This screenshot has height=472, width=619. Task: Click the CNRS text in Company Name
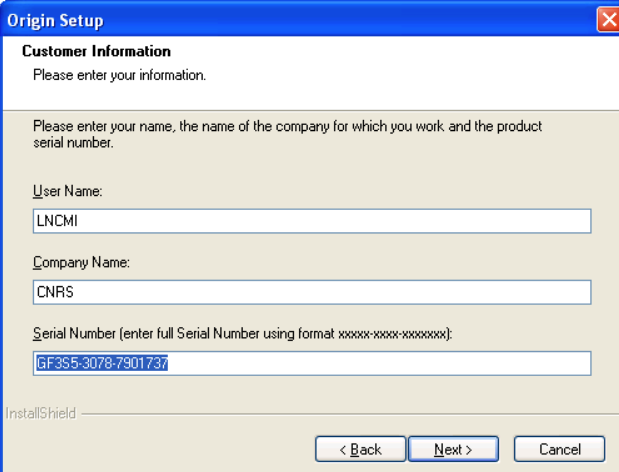(50, 292)
